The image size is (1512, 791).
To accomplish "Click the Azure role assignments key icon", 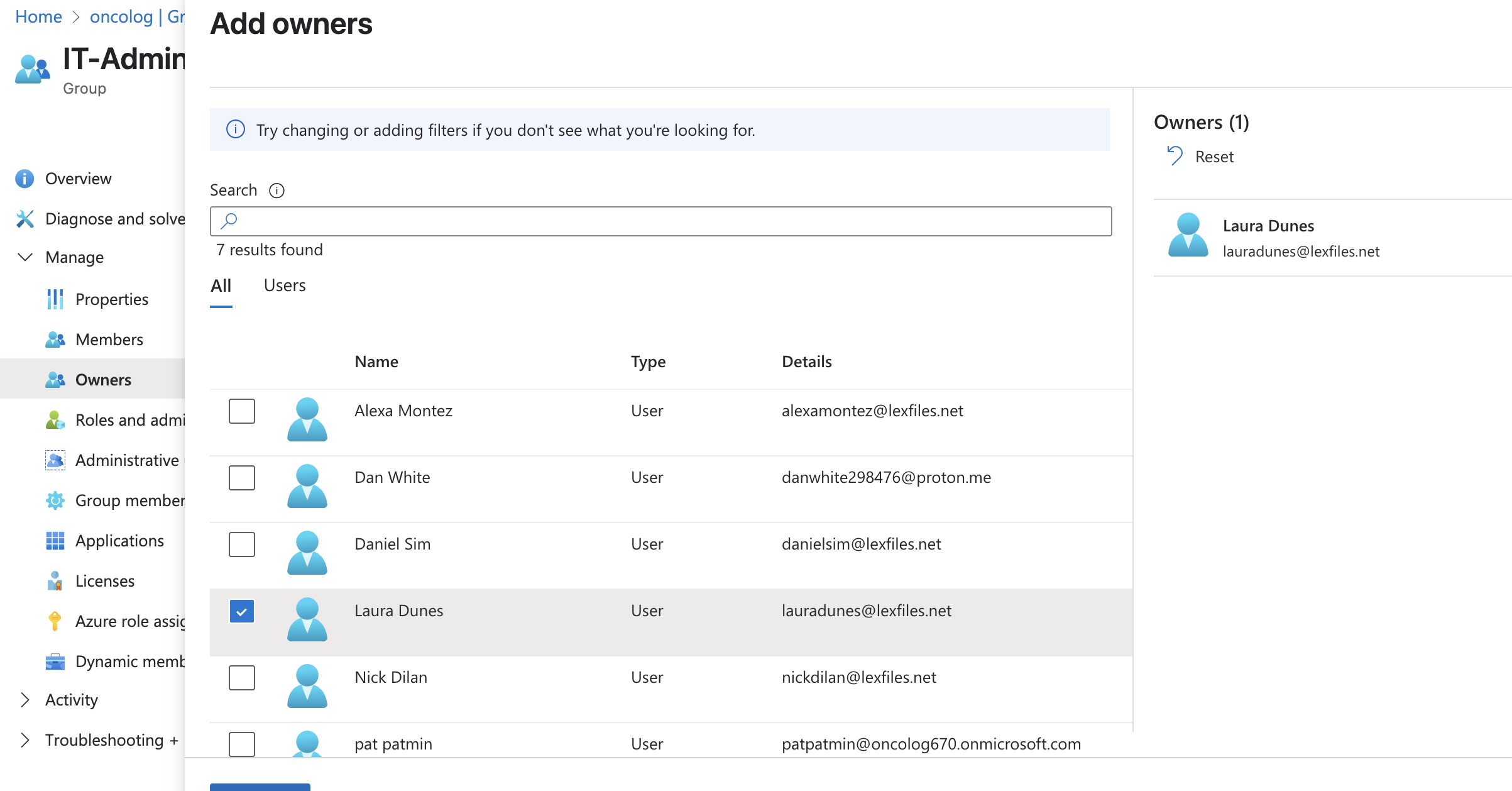I will coord(55,621).
